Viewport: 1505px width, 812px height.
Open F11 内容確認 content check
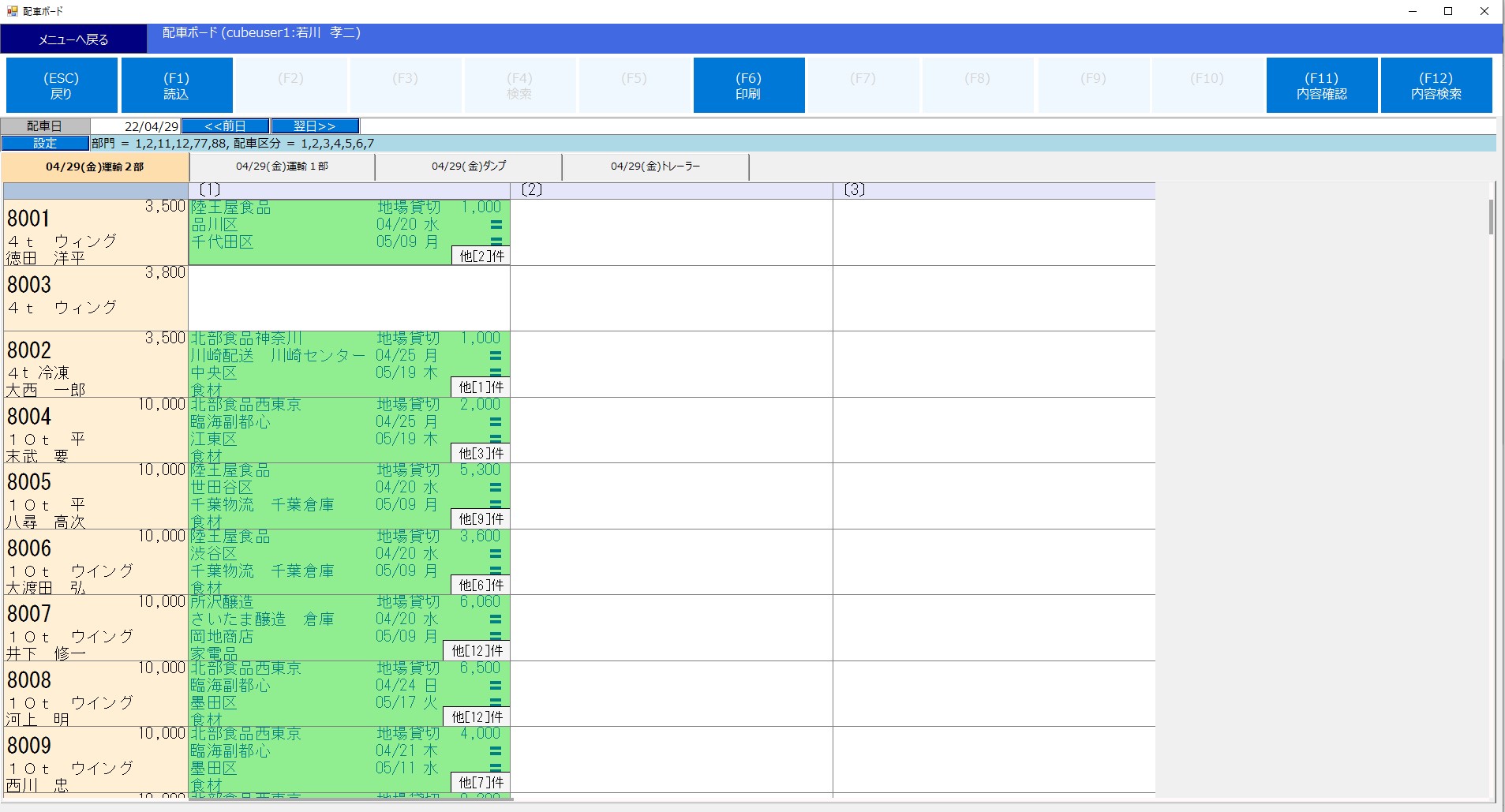pos(1321,85)
